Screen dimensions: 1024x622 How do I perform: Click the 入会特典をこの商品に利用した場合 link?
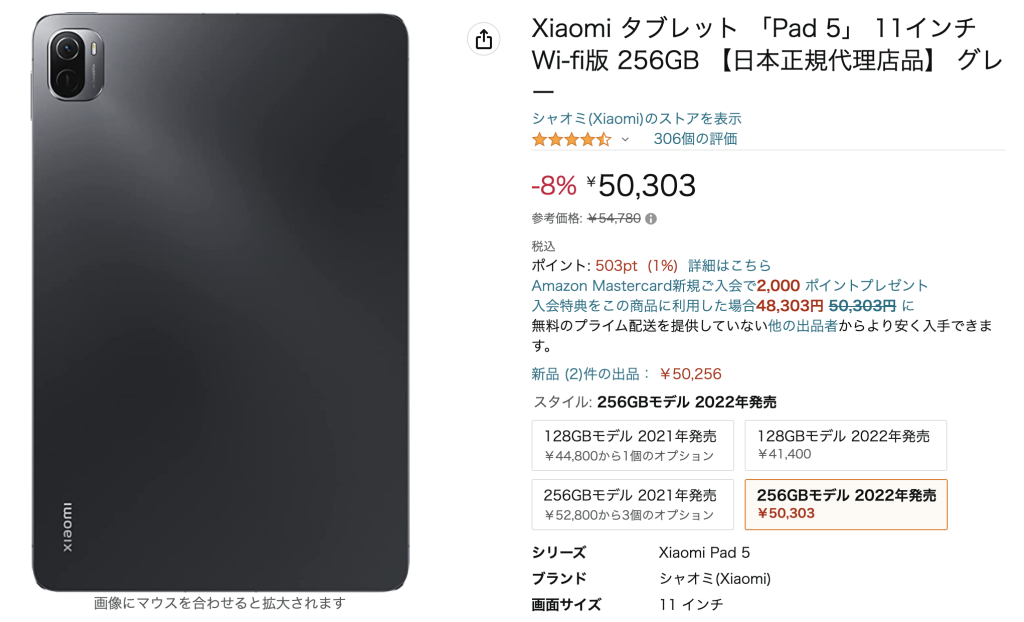[643, 305]
